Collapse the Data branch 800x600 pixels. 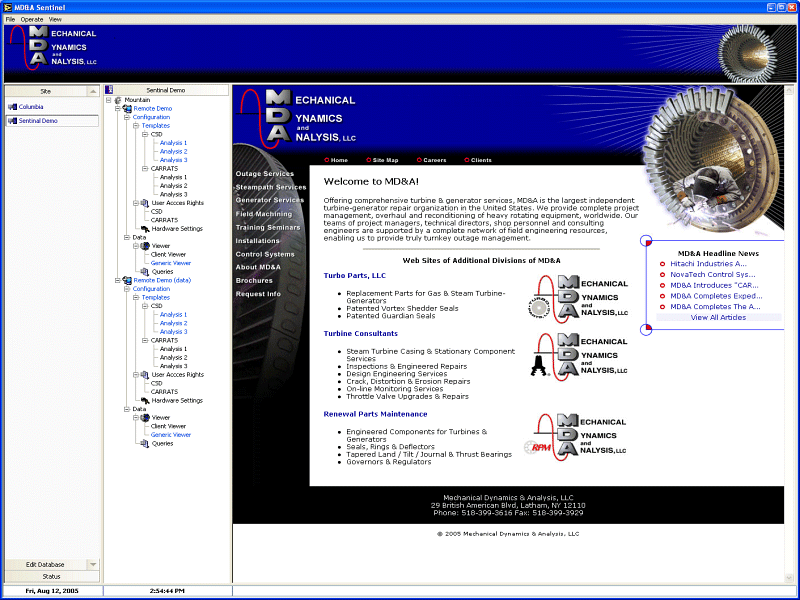click(x=125, y=237)
